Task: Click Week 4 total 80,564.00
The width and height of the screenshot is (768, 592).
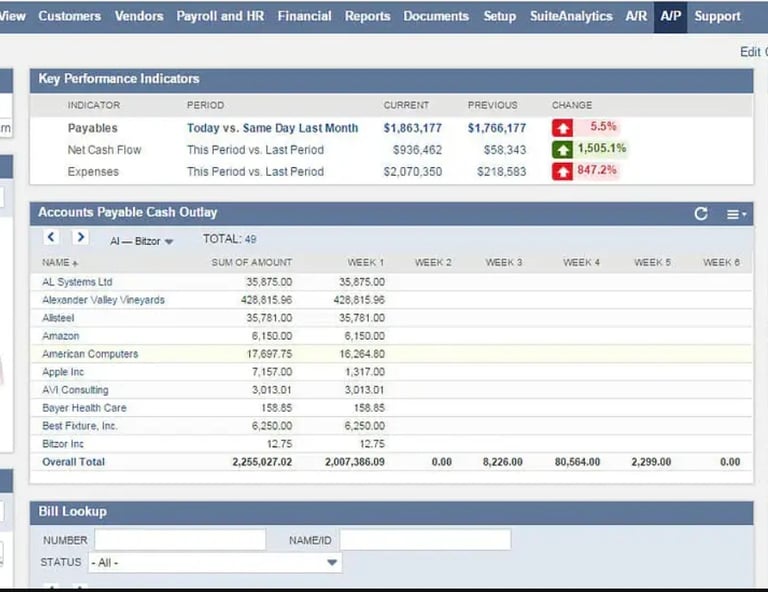Action: click(577, 462)
